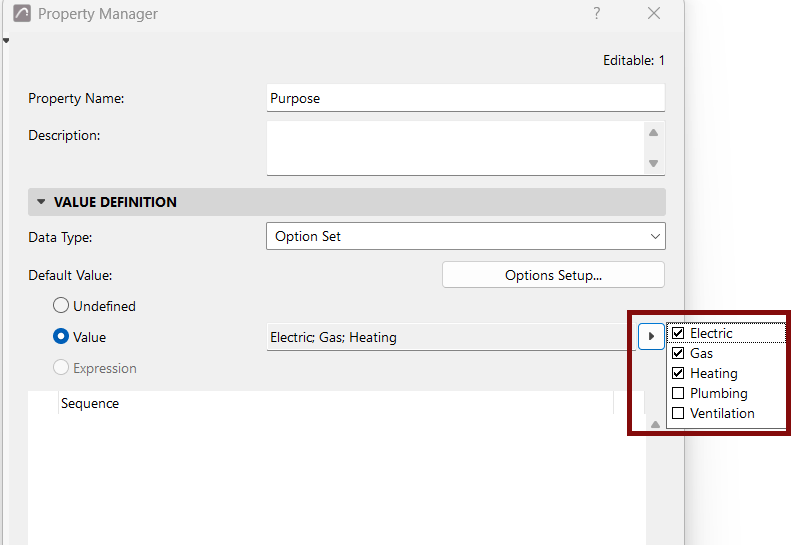Select the Undefined radio button
The image size is (791, 545).
[x=61, y=305]
